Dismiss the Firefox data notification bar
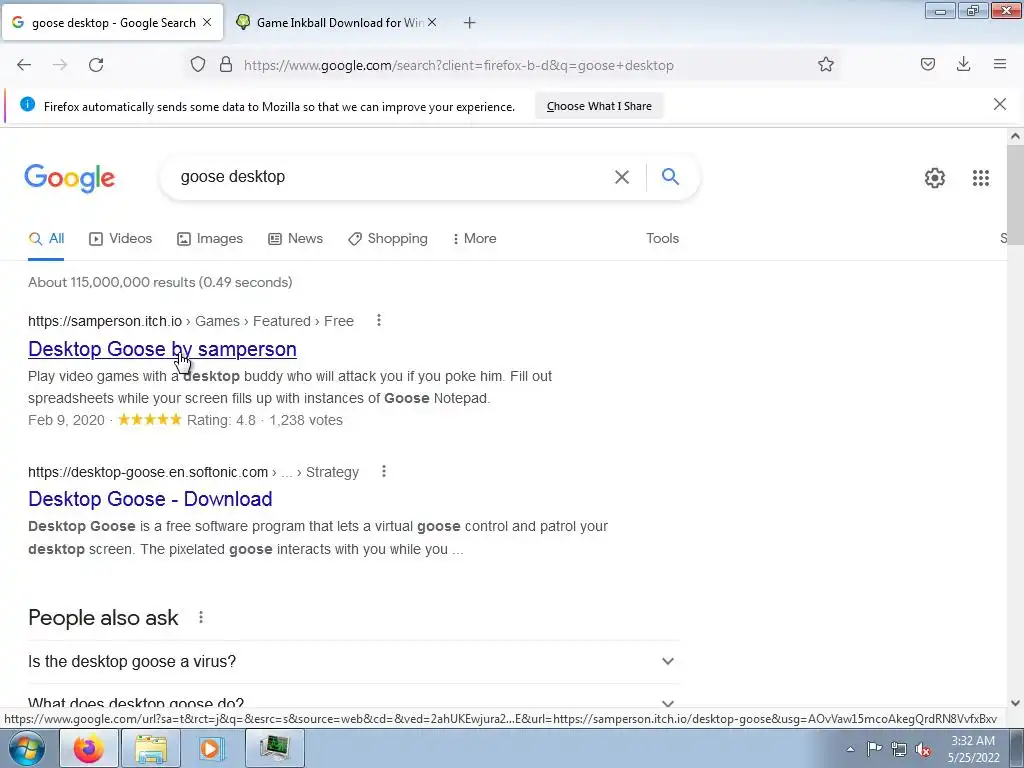The height and width of the screenshot is (768, 1024). [x=1000, y=104]
